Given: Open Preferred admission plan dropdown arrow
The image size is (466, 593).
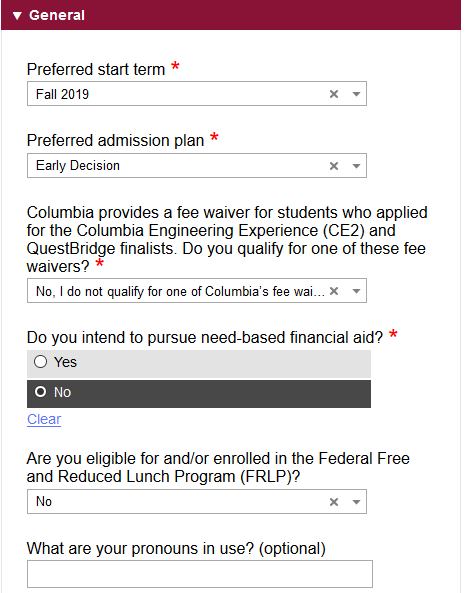Looking at the screenshot, I should coord(356,166).
